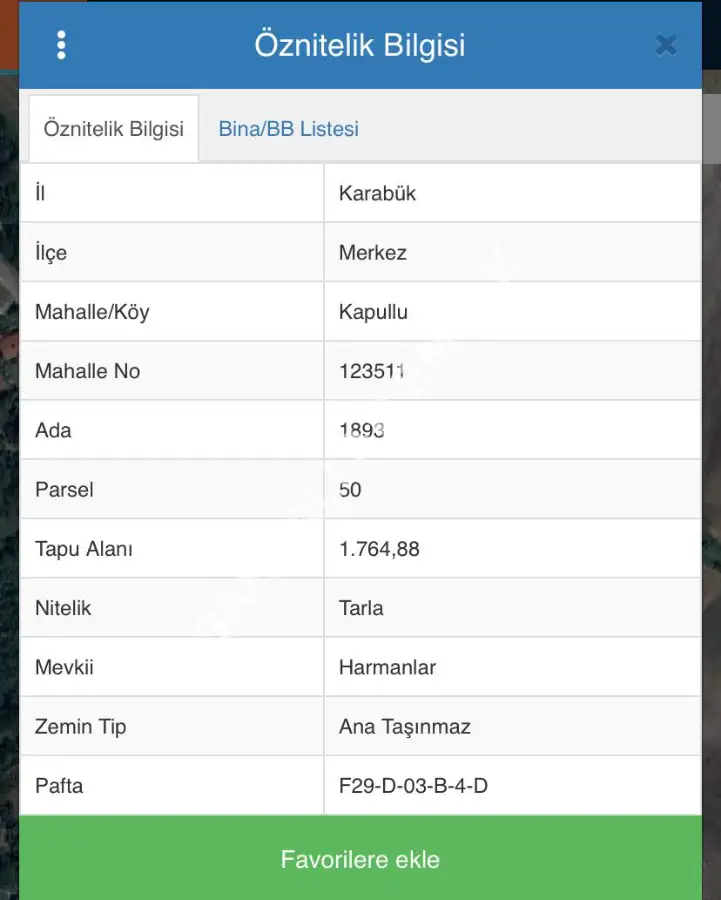Close the Öznitelik Bilgisi dialog

coord(666,45)
